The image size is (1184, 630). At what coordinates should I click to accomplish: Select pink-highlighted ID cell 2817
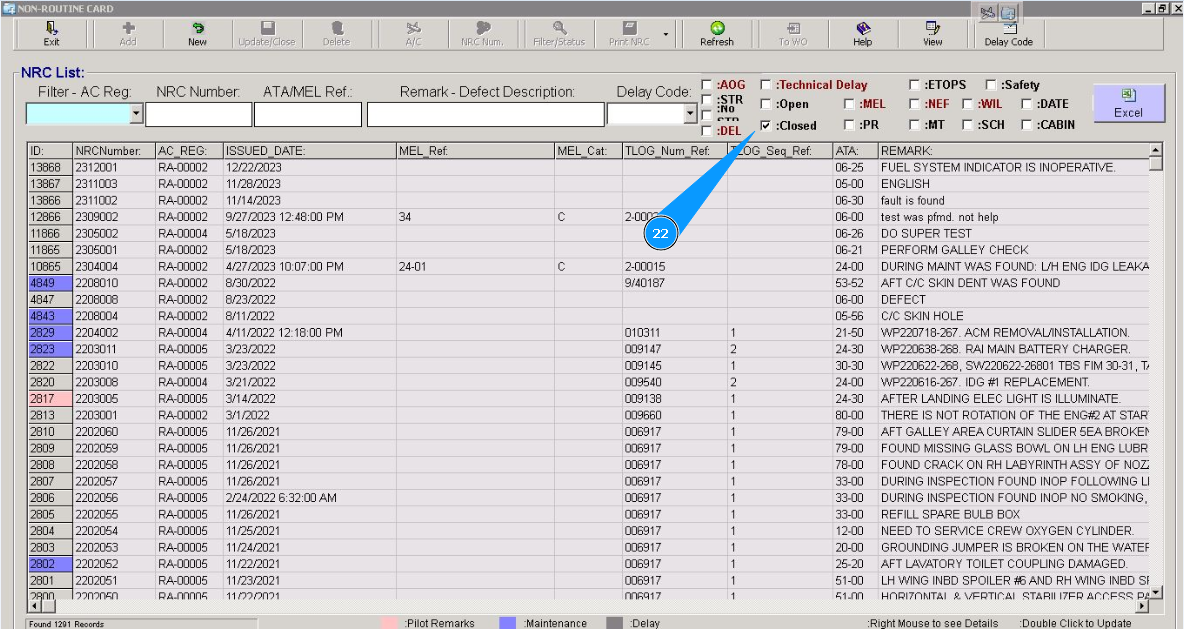(50, 399)
